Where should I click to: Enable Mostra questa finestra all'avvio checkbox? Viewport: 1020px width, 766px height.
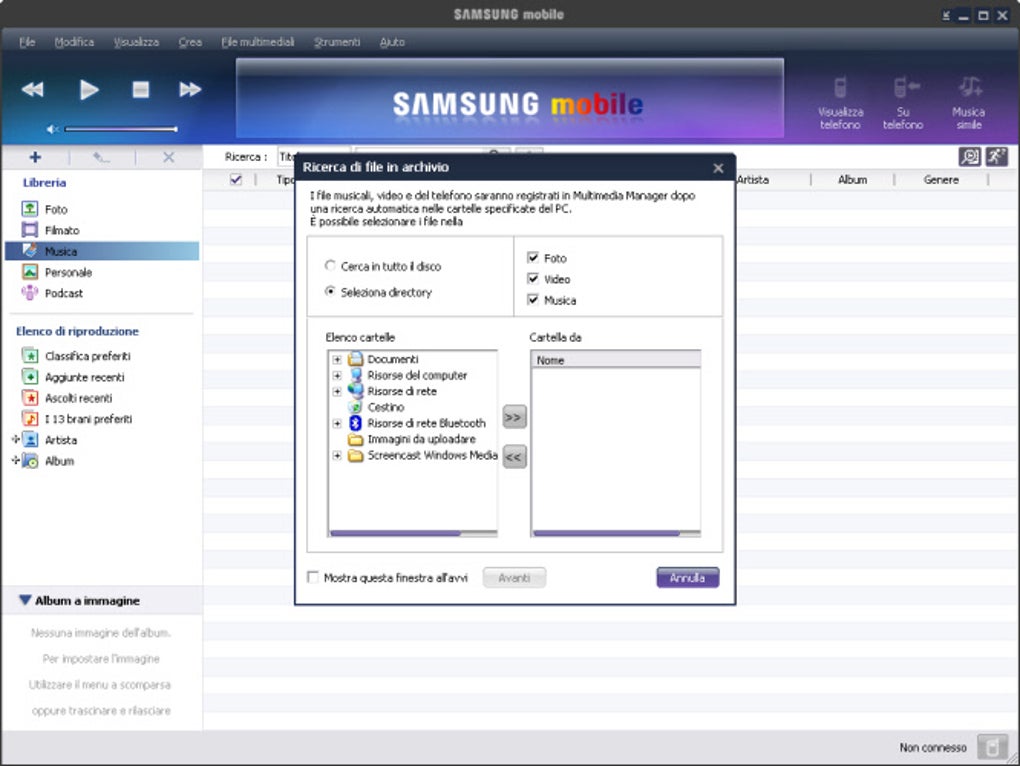(313, 577)
